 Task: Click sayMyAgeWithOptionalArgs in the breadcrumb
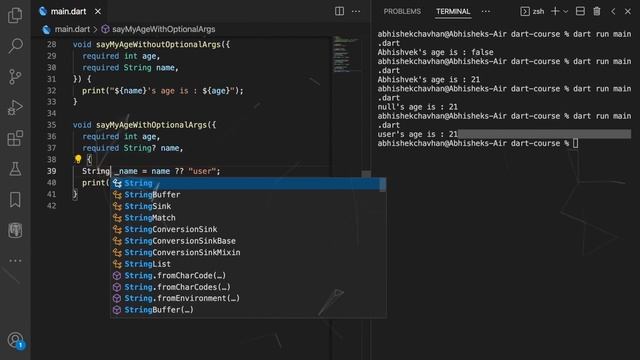[x=164, y=29]
